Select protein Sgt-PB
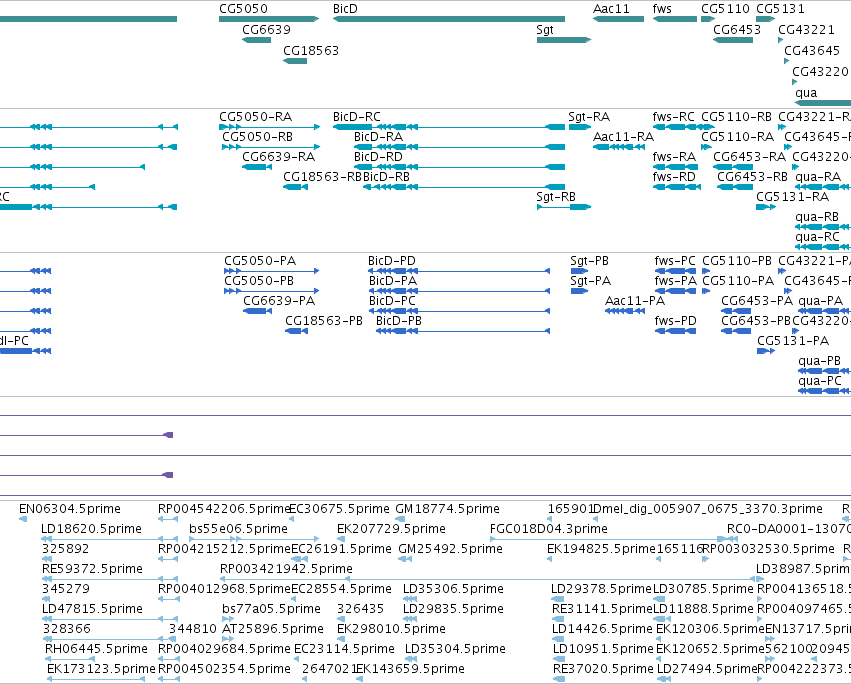Viewport: 851px width, 684px height. point(579,271)
